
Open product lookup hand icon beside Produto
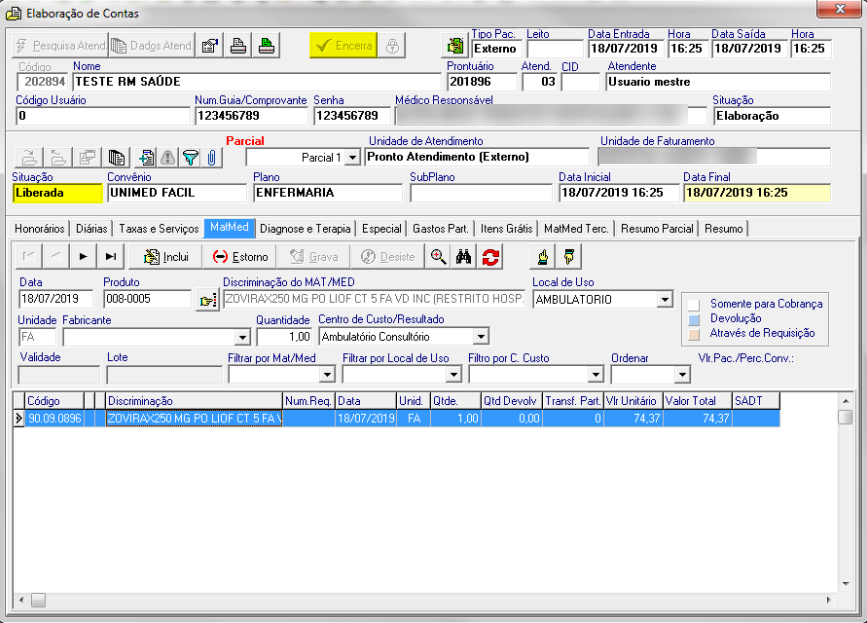(x=208, y=300)
